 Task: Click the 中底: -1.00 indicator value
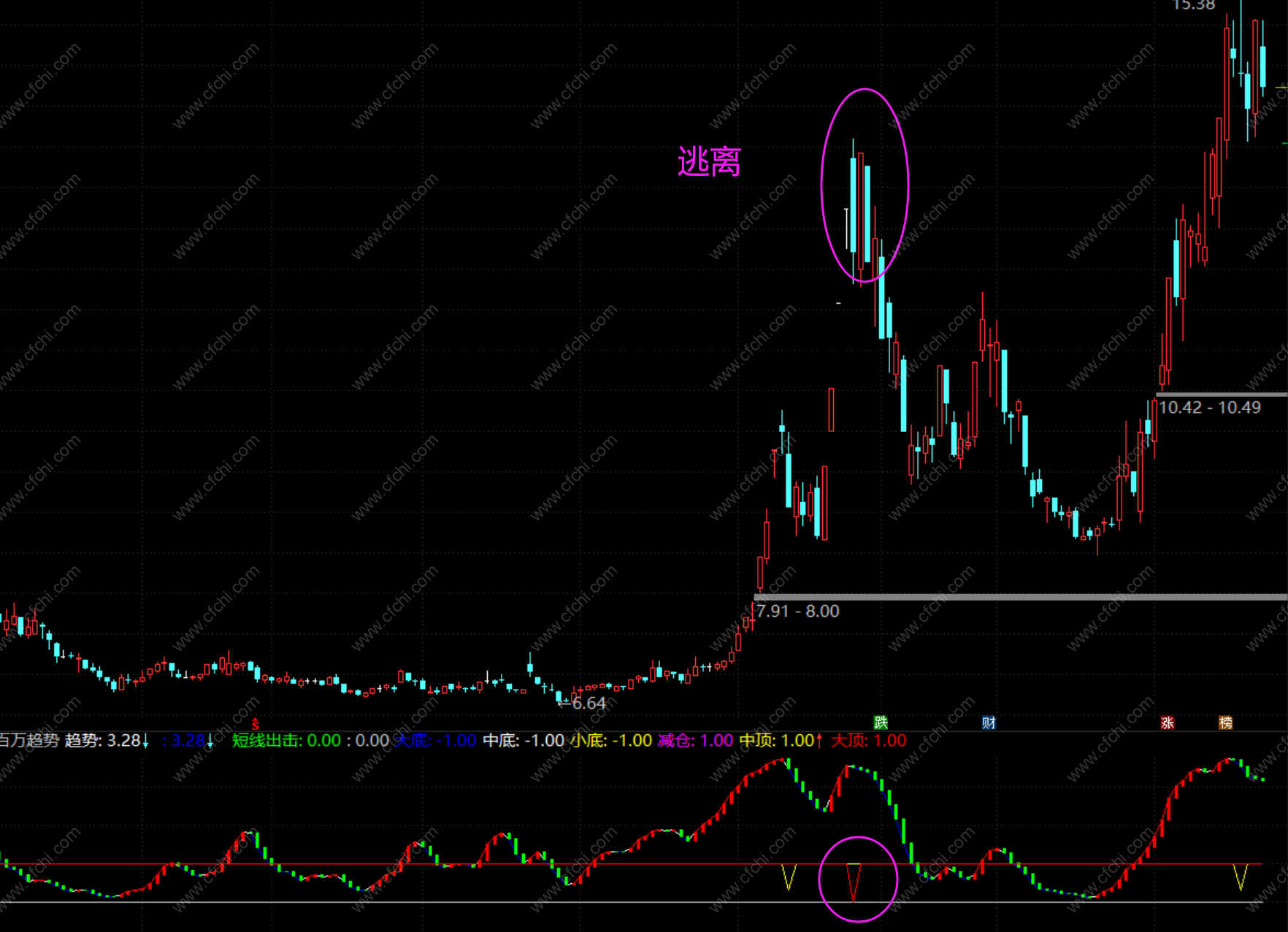pyautogui.click(x=524, y=740)
